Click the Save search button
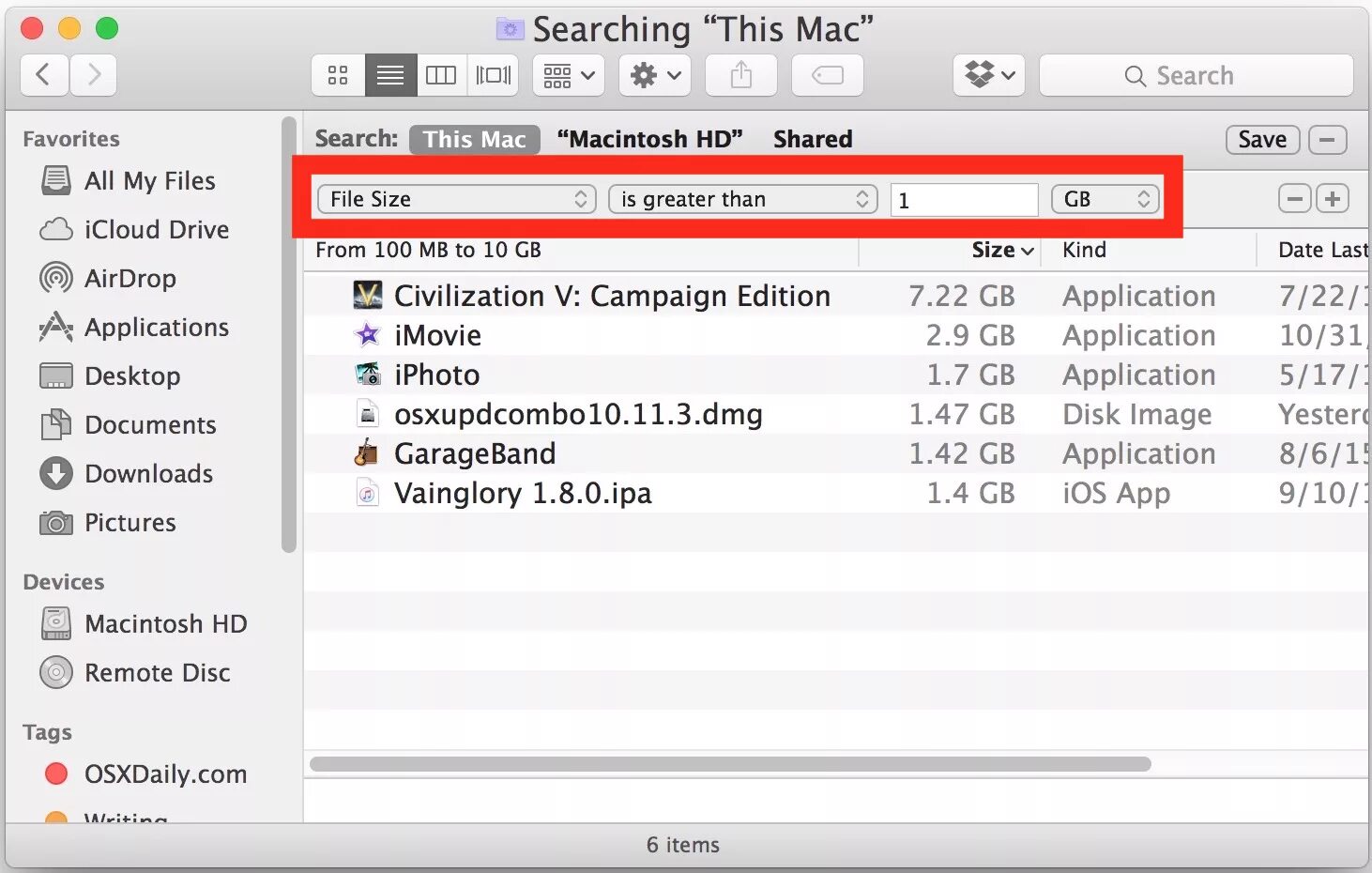The width and height of the screenshot is (1372, 873). (1262, 140)
